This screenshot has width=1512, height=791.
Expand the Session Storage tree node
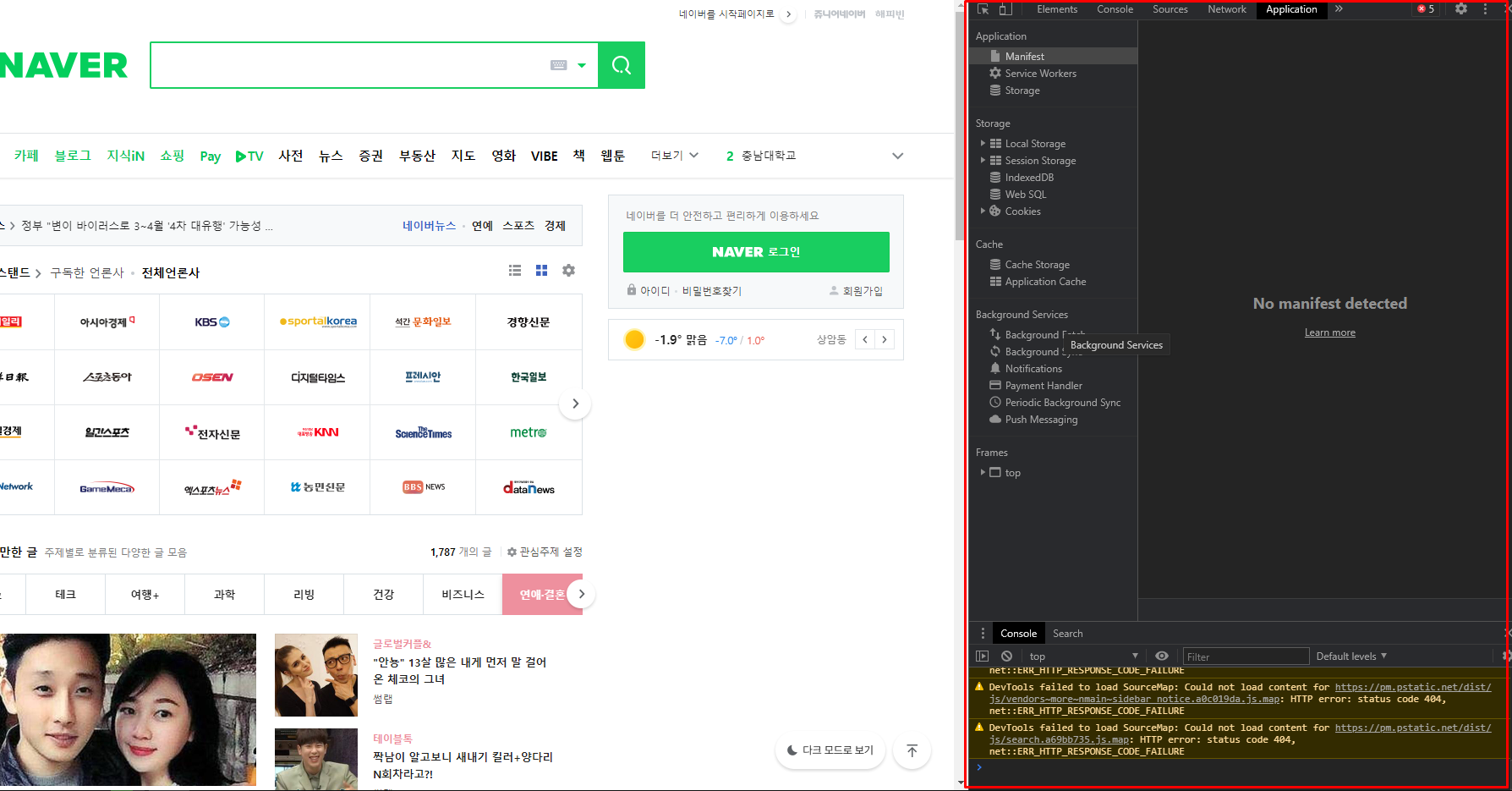pos(983,161)
